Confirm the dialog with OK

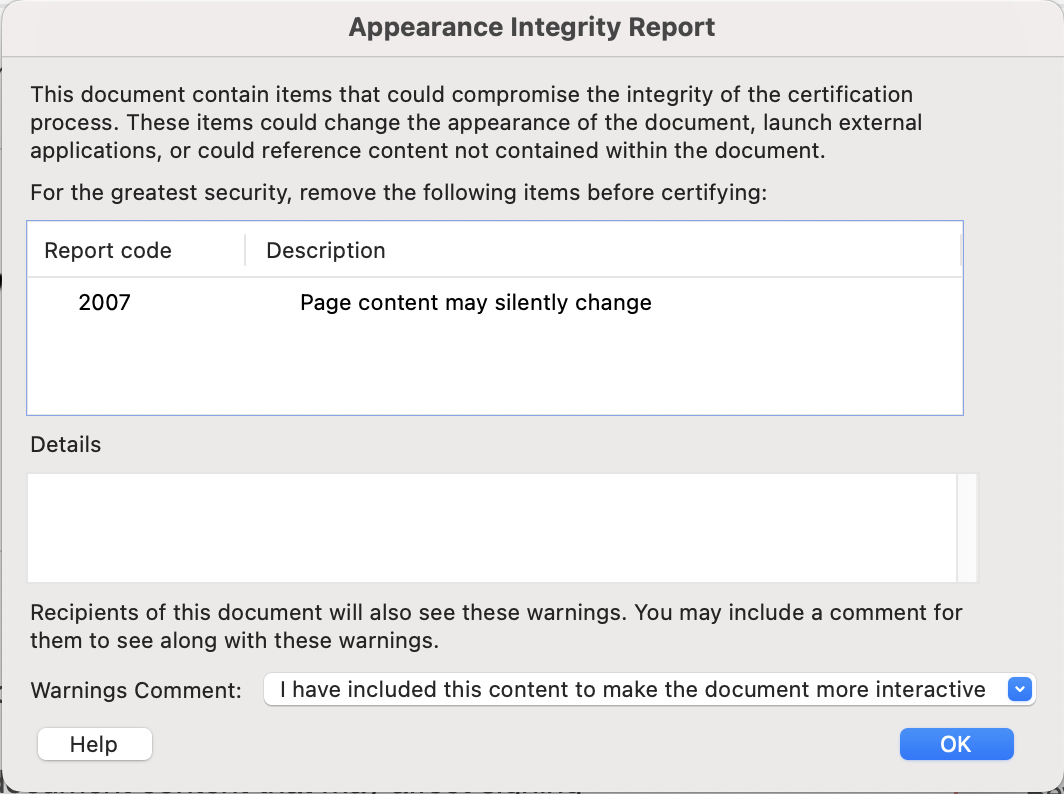coord(956,744)
